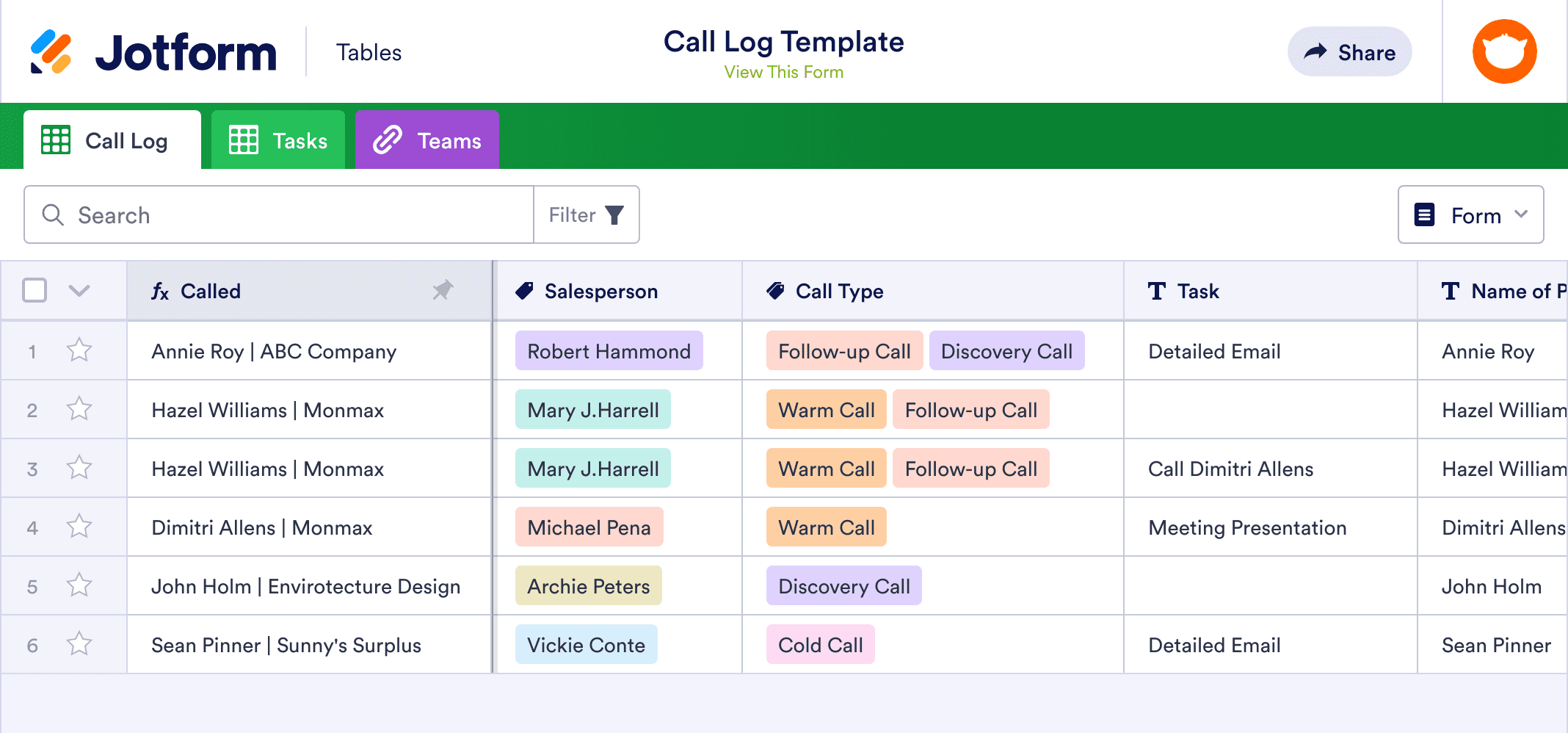Click Follow-up Call tag in row 2
Screen dimensions: 1568x733
(x=970, y=409)
